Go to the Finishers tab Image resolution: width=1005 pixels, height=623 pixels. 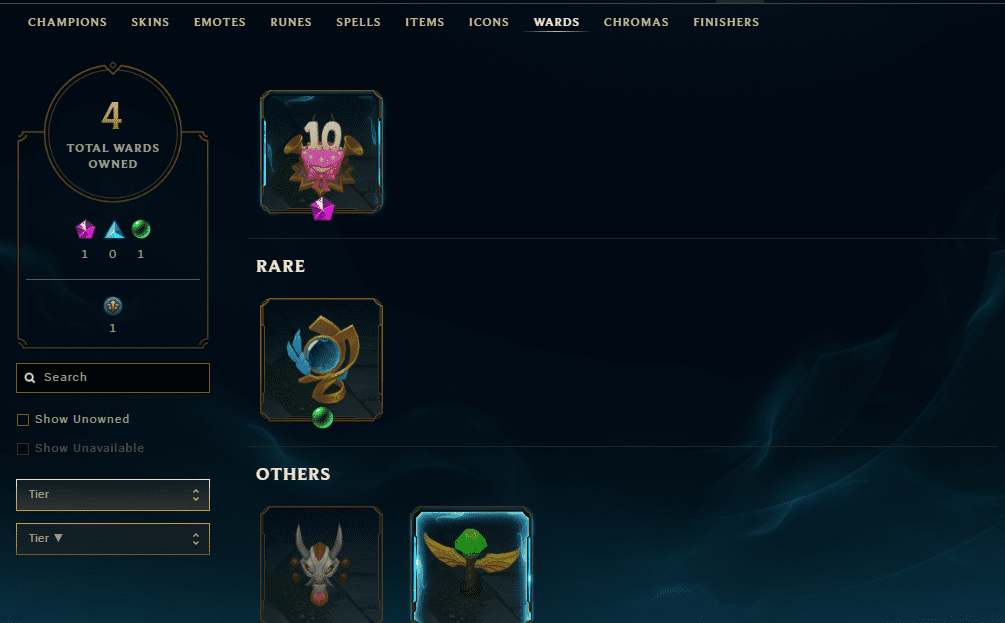[x=726, y=22]
